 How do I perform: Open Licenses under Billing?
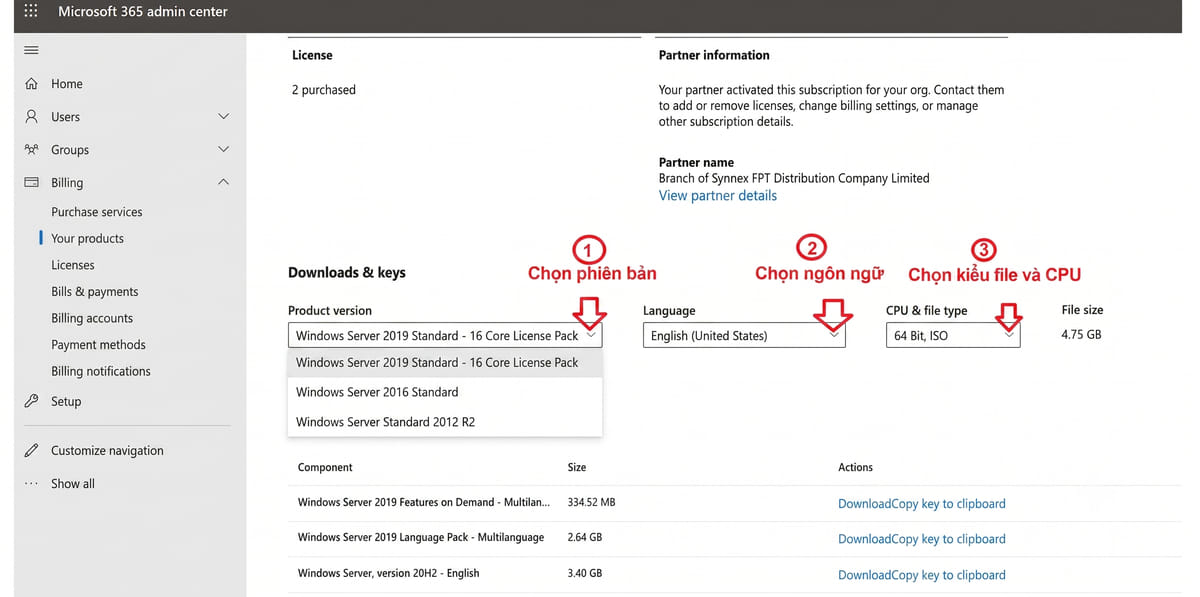point(73,265)
